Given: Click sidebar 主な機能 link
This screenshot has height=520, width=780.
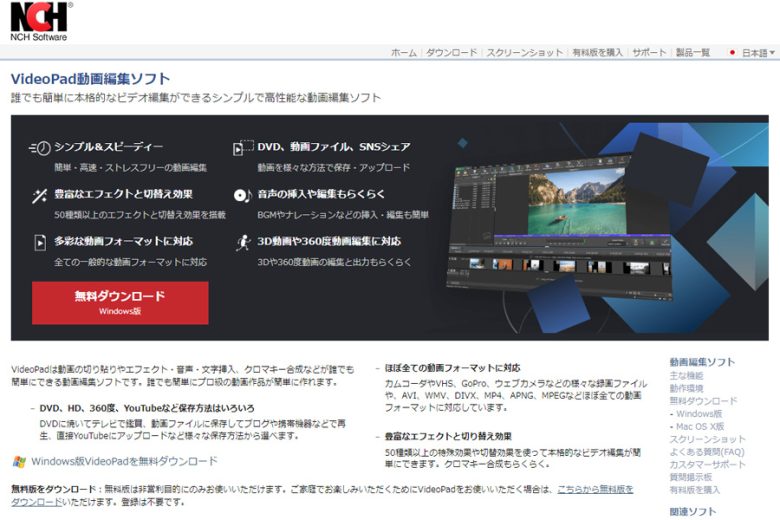Looking at the screenshot, I should 686,376.
